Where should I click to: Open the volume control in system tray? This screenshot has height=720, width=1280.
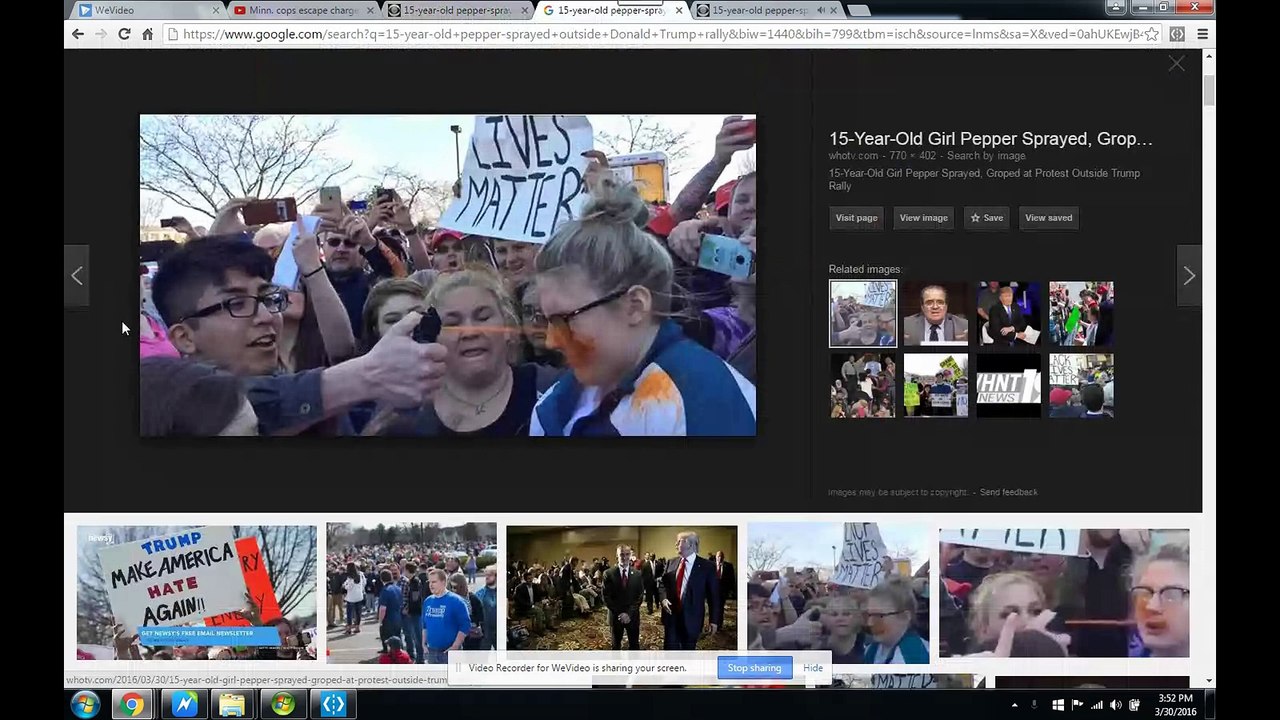click(x=1116, y=706)
